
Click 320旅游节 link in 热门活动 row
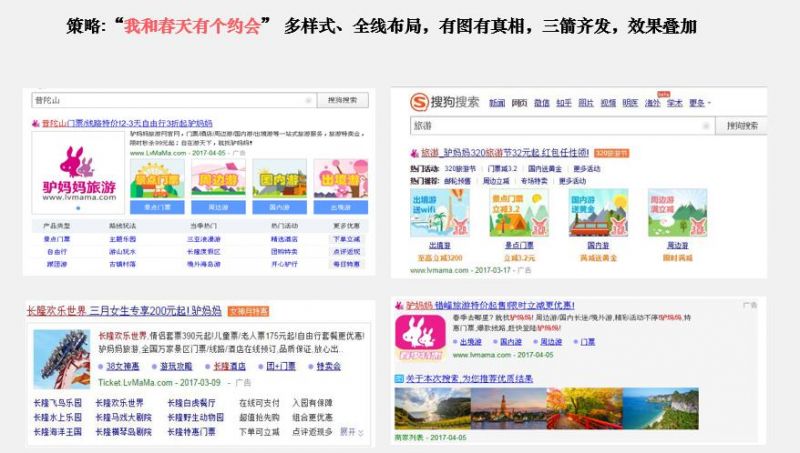pyautogui.click(x=460, y=169)
